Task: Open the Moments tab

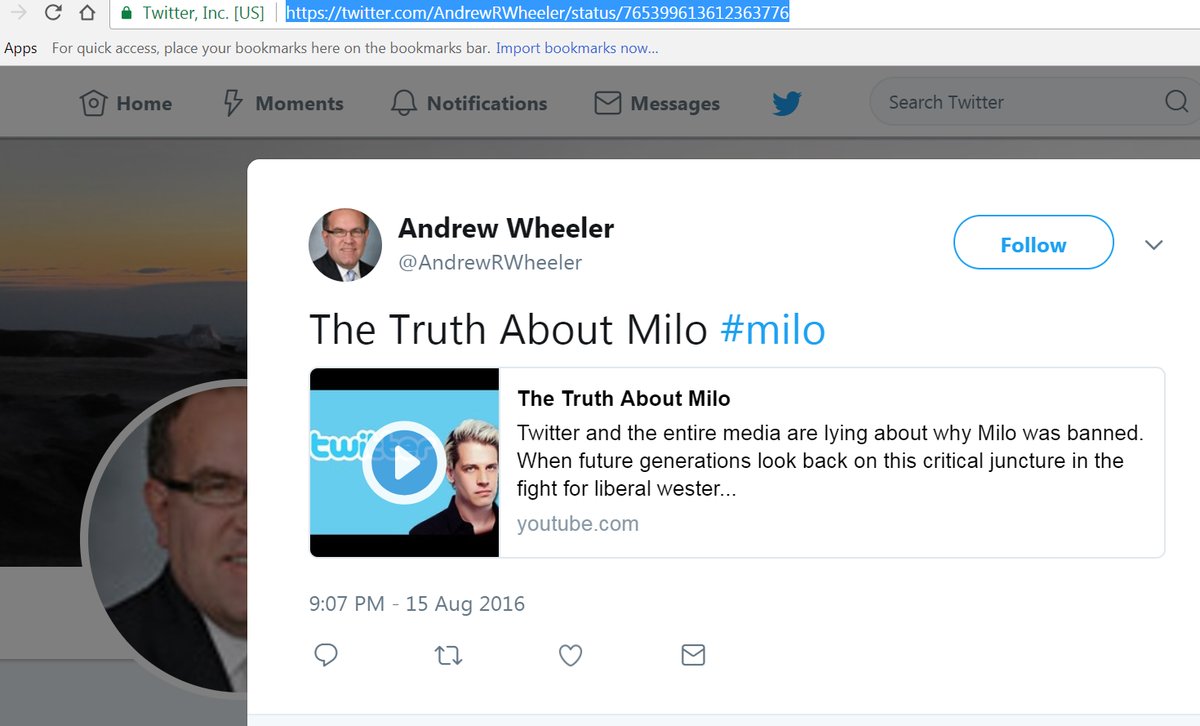Action: click(x=282, y=103)
